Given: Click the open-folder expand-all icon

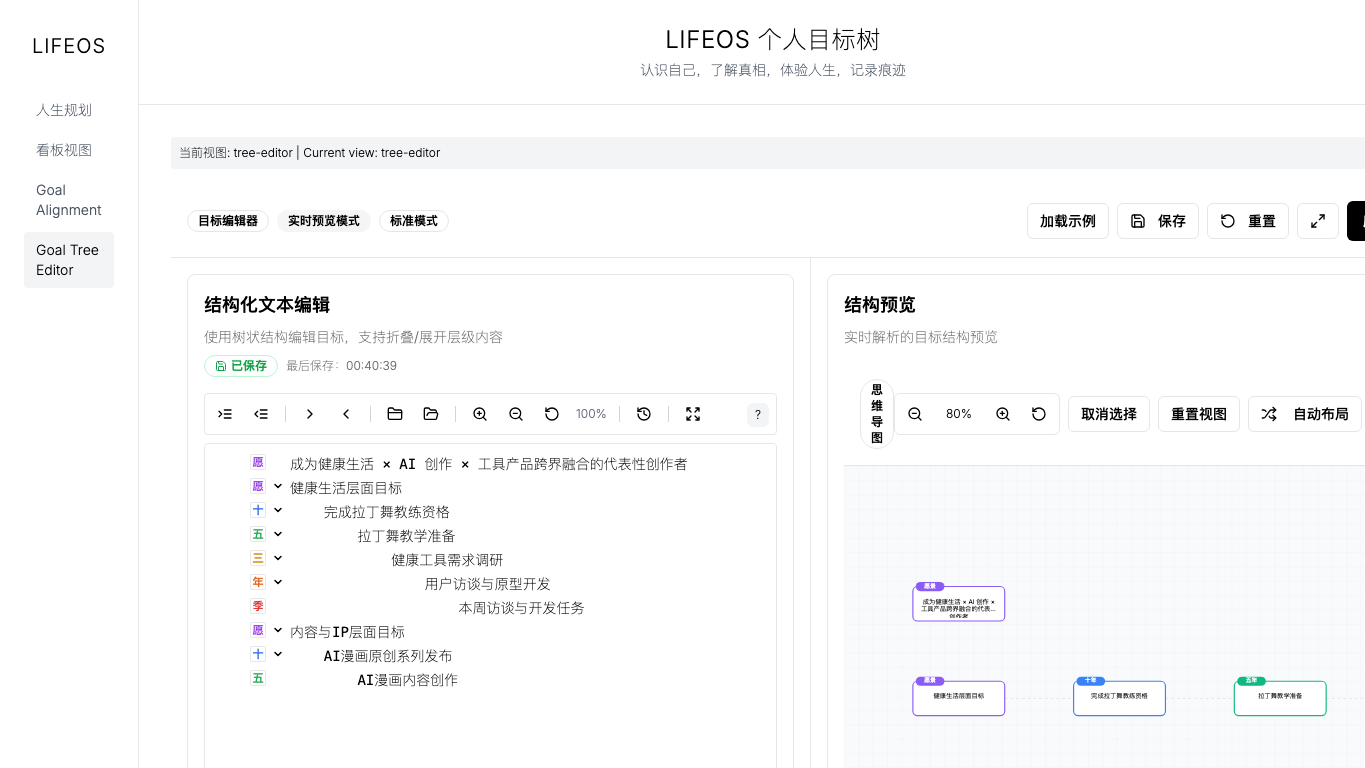Looking at the screenshot, I should (430, 413).
